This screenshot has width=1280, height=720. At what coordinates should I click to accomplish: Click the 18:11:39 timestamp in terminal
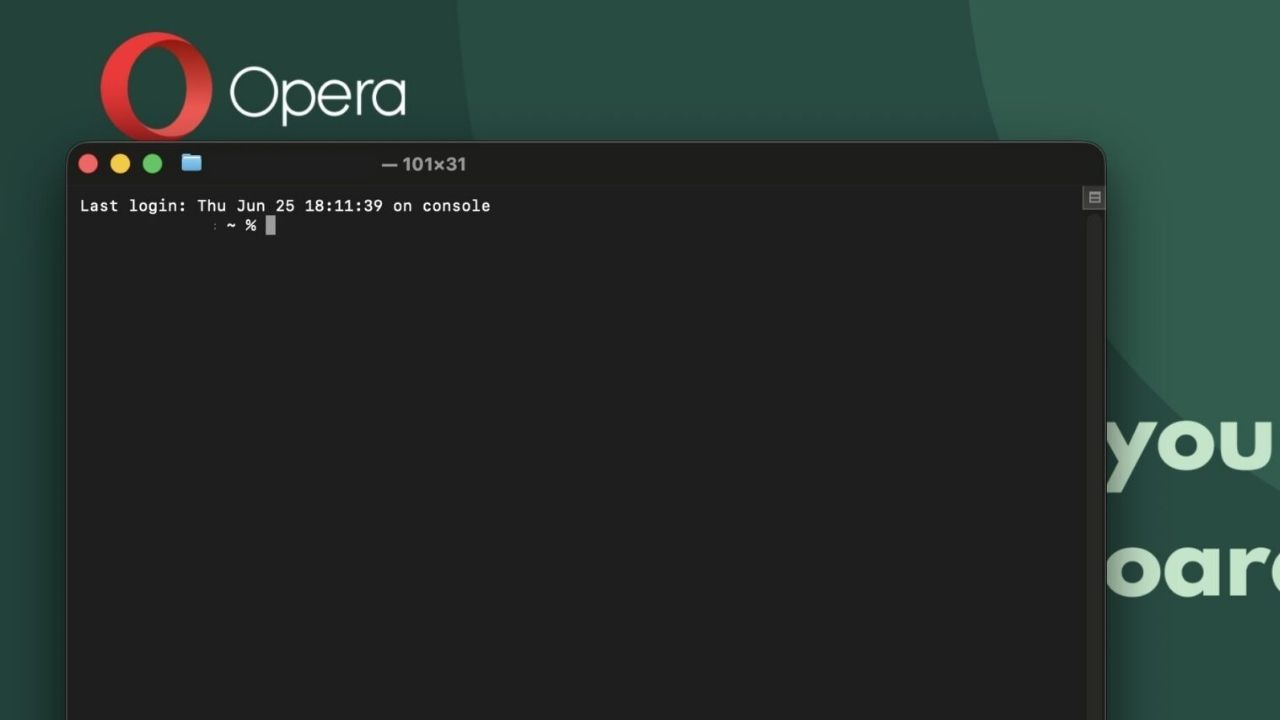pos(343,206)
